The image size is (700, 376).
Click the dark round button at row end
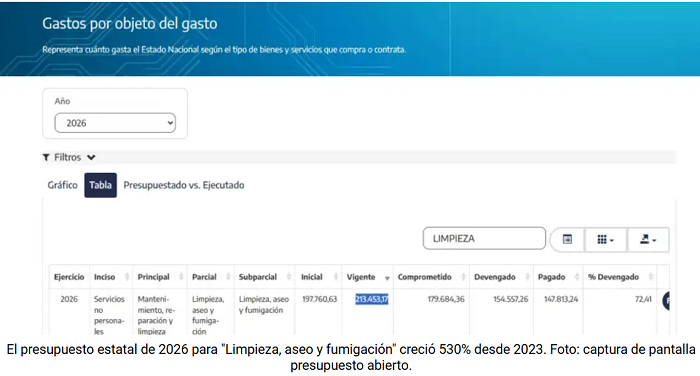666,301
